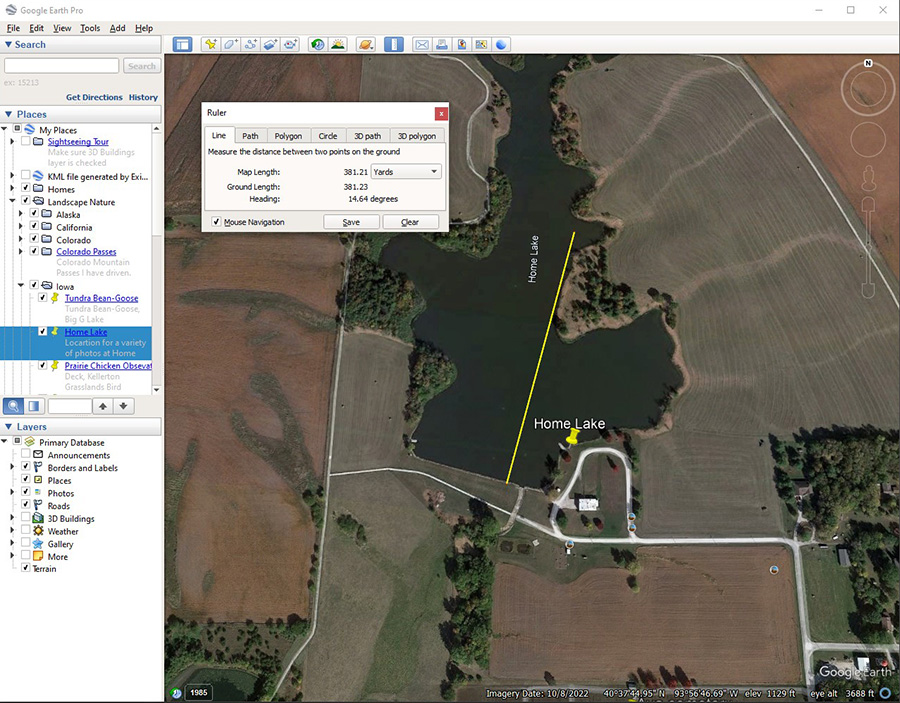The height and width of the screenshot is (703, 900).
Task: Switch to the Path tab in Ruler
Action: point(250,136)
